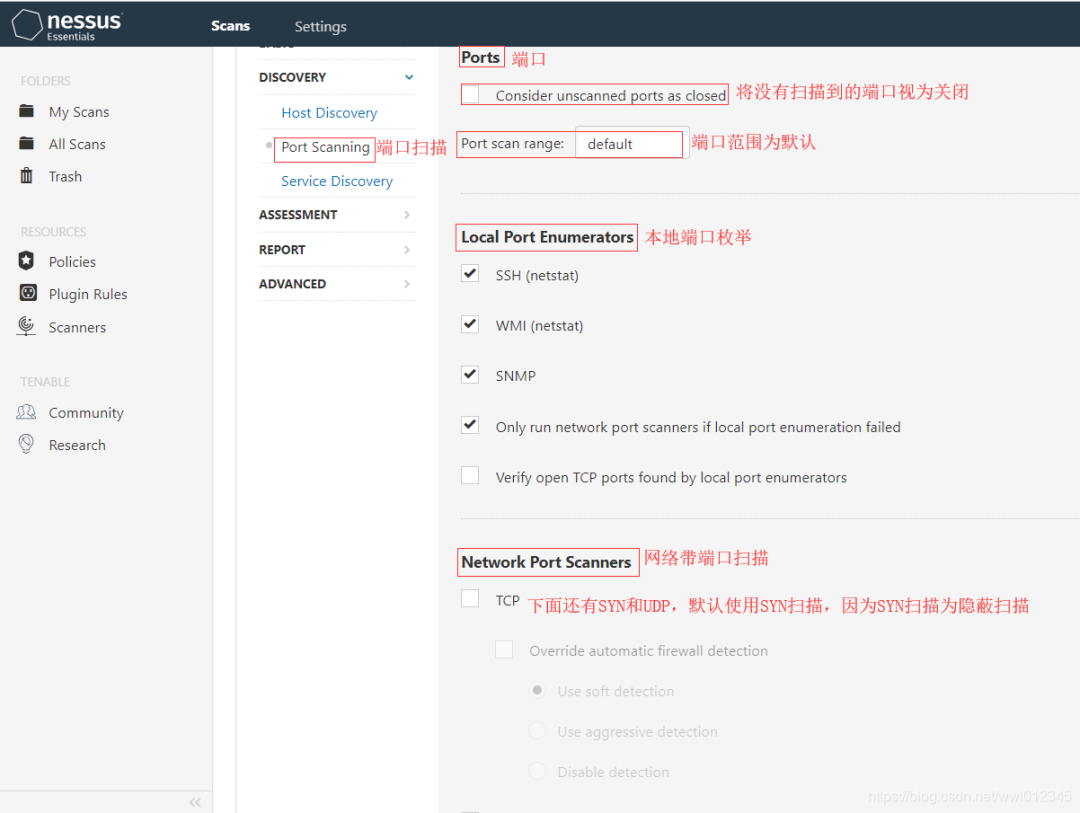Enable Verify open TCP ports checkbox
1080x813 pixels.
(x=470, y=476)
